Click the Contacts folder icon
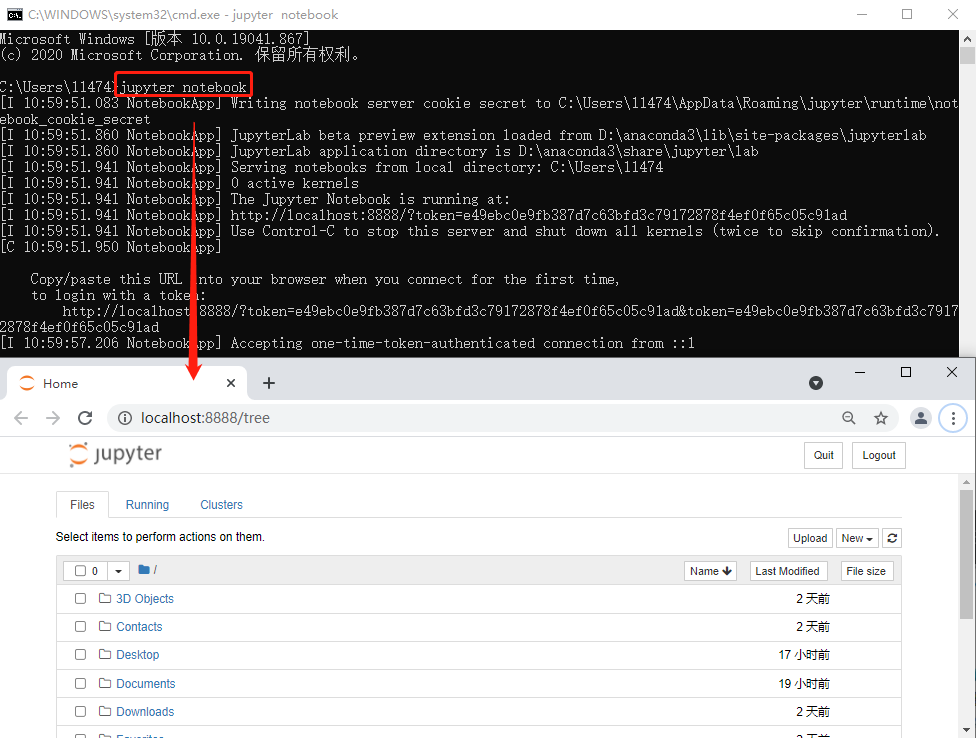This screenshot has width=976, height=738. [x=105, y=626]
